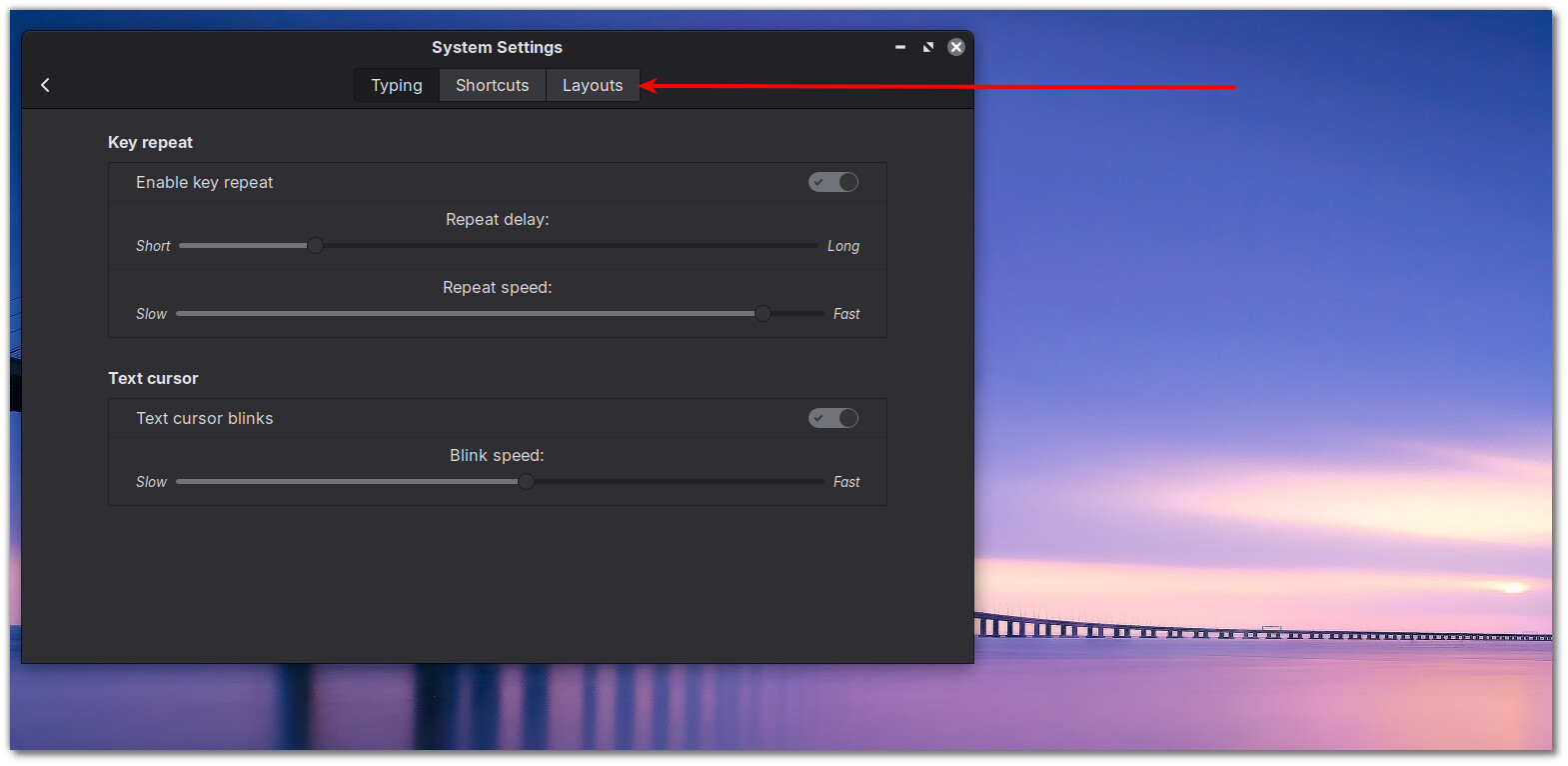
Task: Disable the Enable key repeat switch
Action: coord(833,182)
